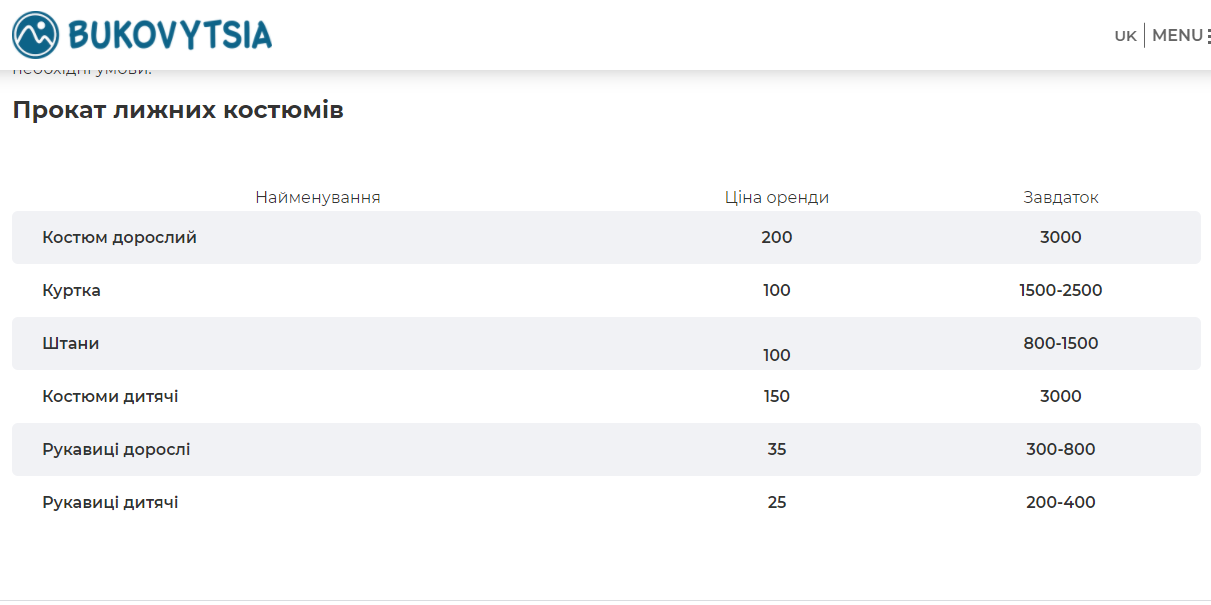Click the Завдаток column header

tap(1060, 198)
